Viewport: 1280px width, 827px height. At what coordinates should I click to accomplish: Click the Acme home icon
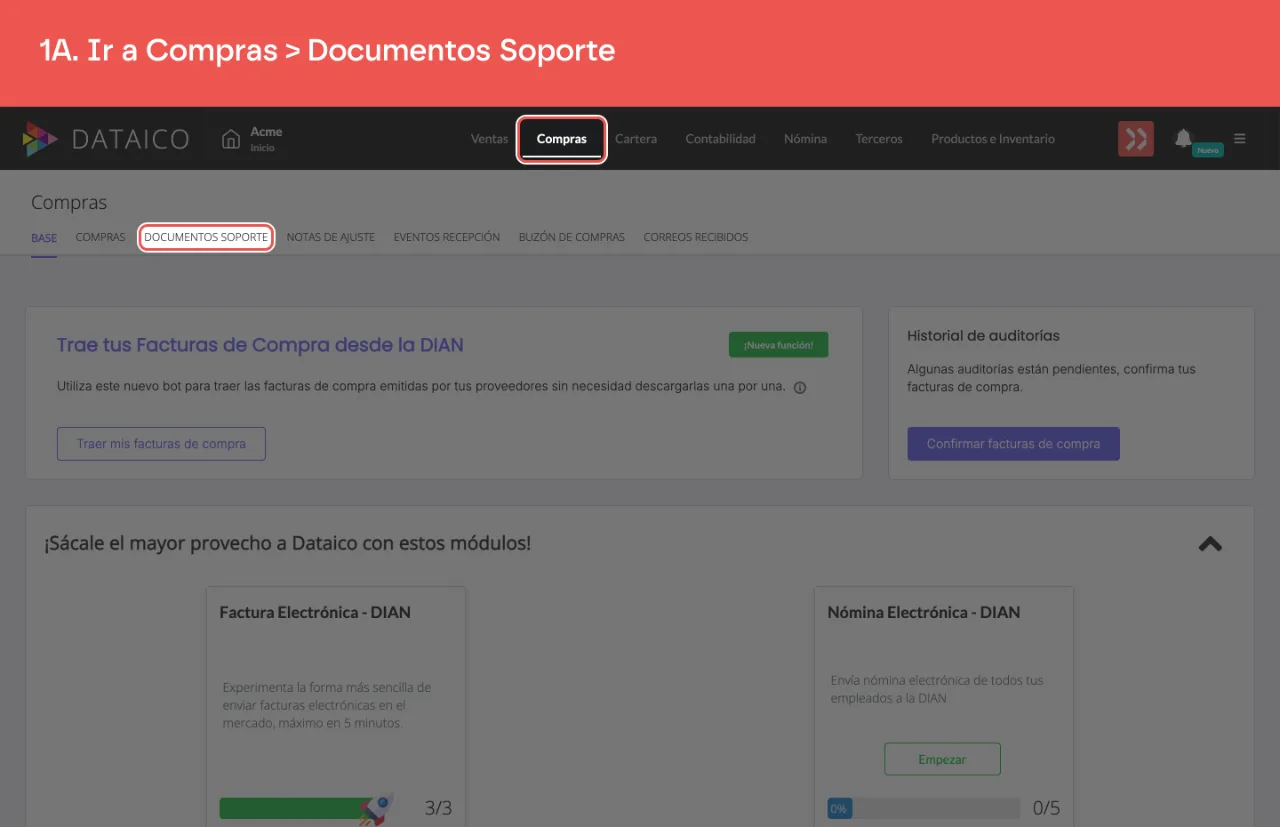(231, 139)
